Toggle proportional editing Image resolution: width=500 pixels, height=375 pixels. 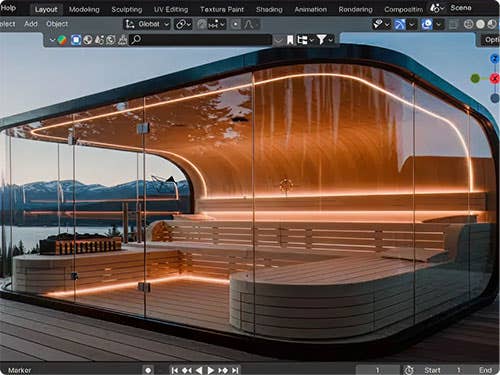[x=235, y=24]
